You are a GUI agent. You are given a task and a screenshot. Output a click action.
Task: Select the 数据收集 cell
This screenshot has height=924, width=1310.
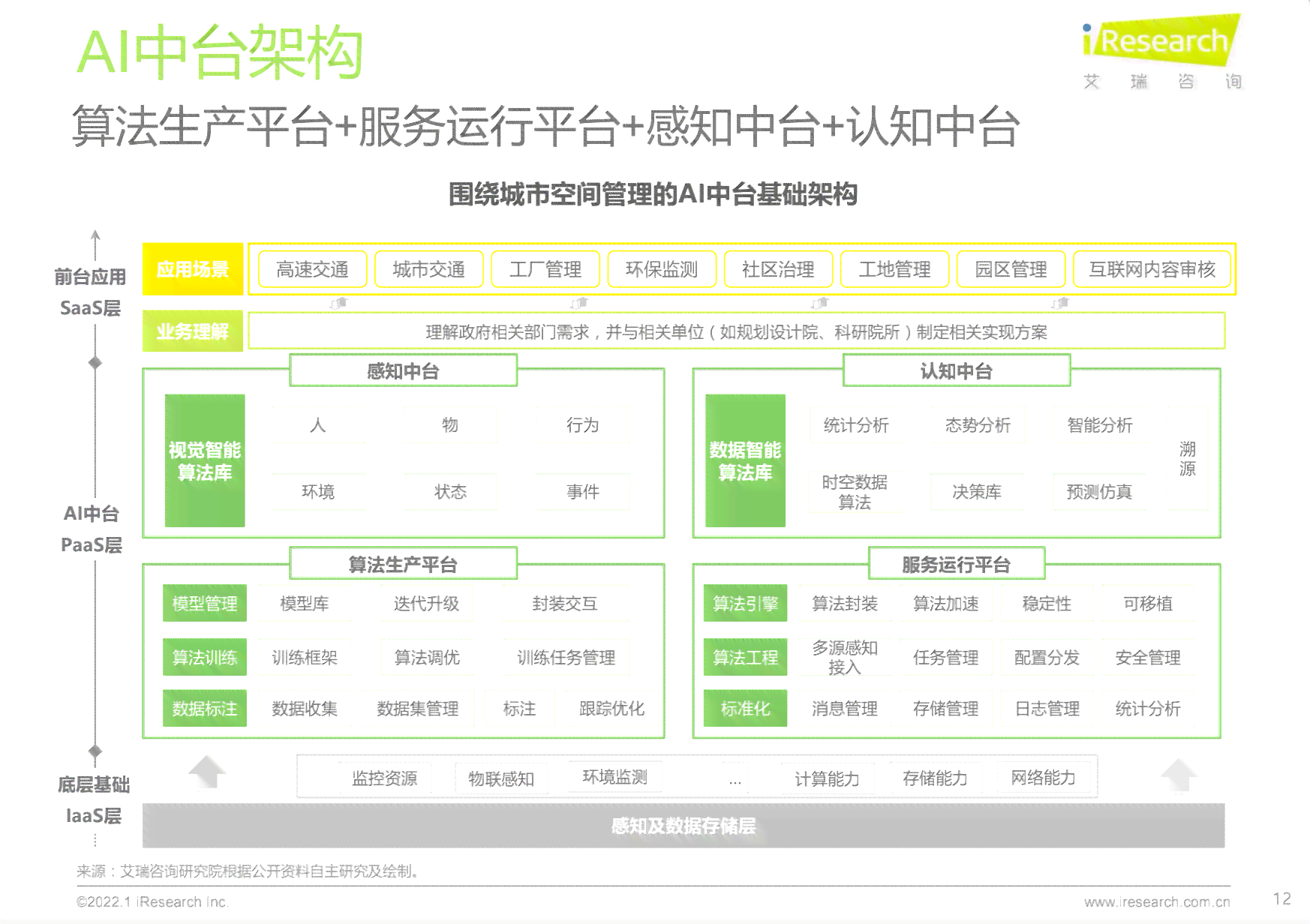pos(305,709)
